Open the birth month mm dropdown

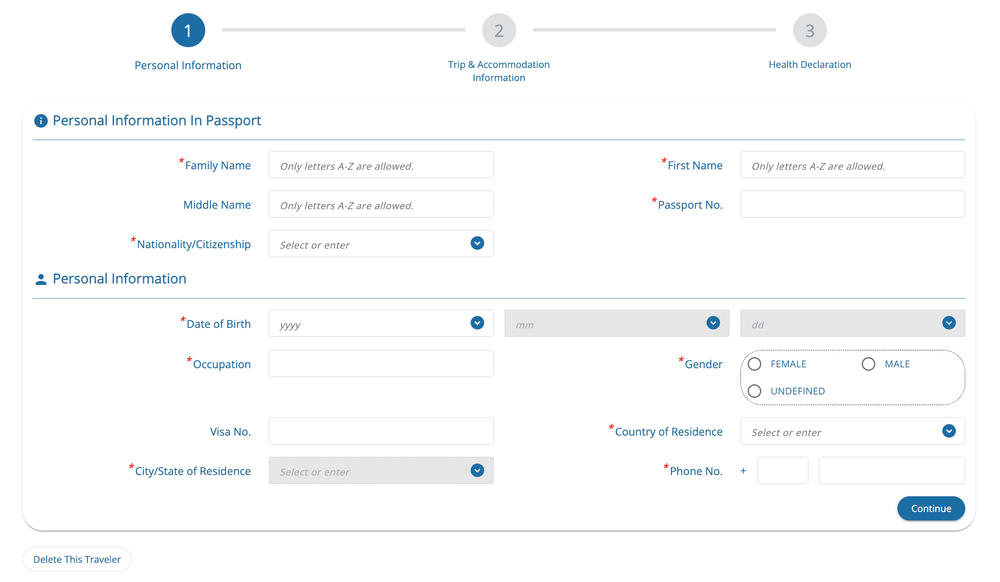pos(617,323)
